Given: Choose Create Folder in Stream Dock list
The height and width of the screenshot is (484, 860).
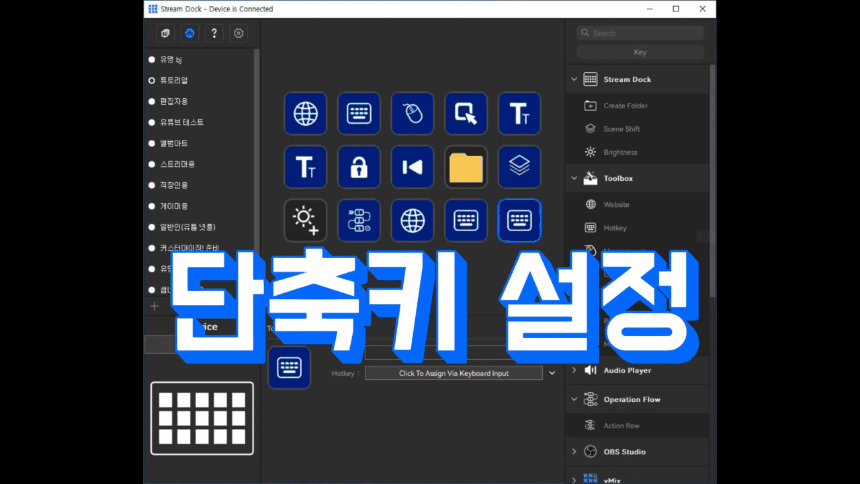Looking at the screenshot, I should click(x=626, y=105).
